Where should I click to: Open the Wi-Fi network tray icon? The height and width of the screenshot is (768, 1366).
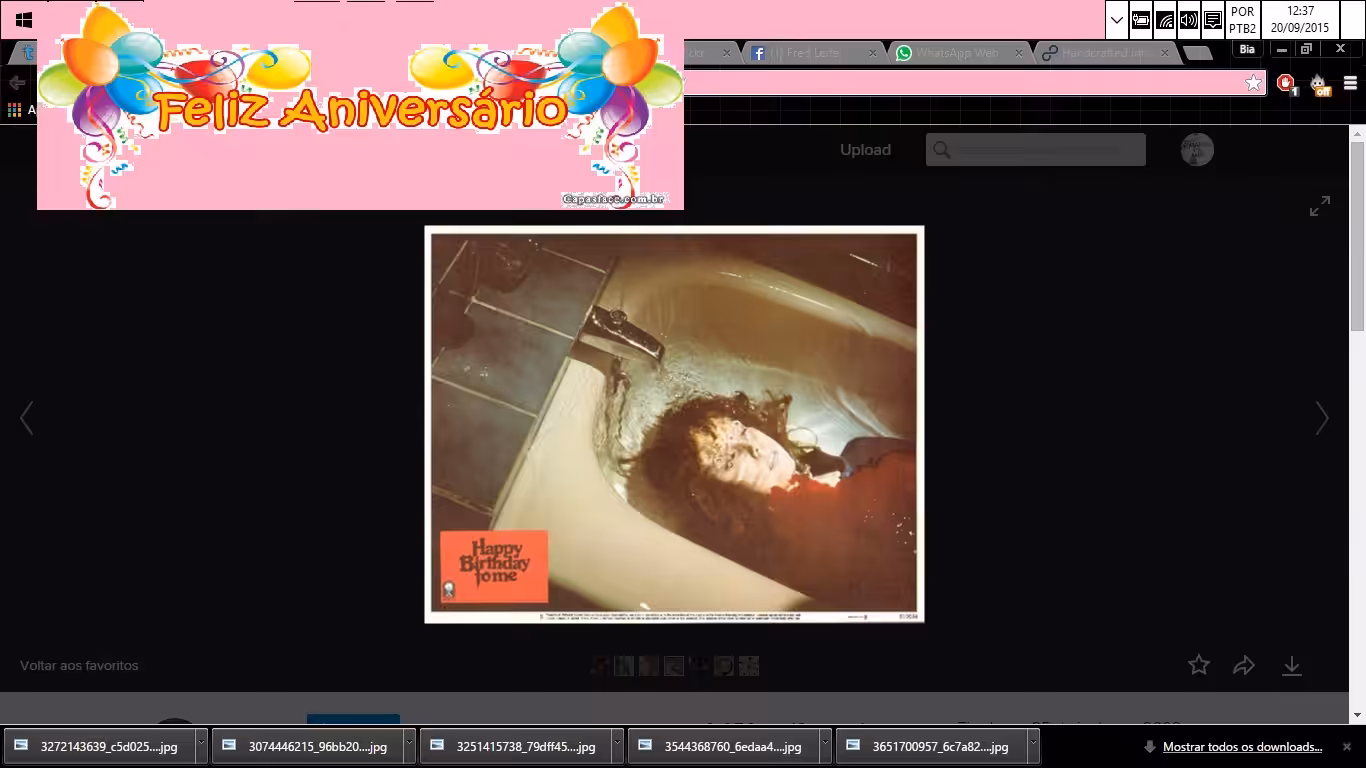tap(1165, 20)
